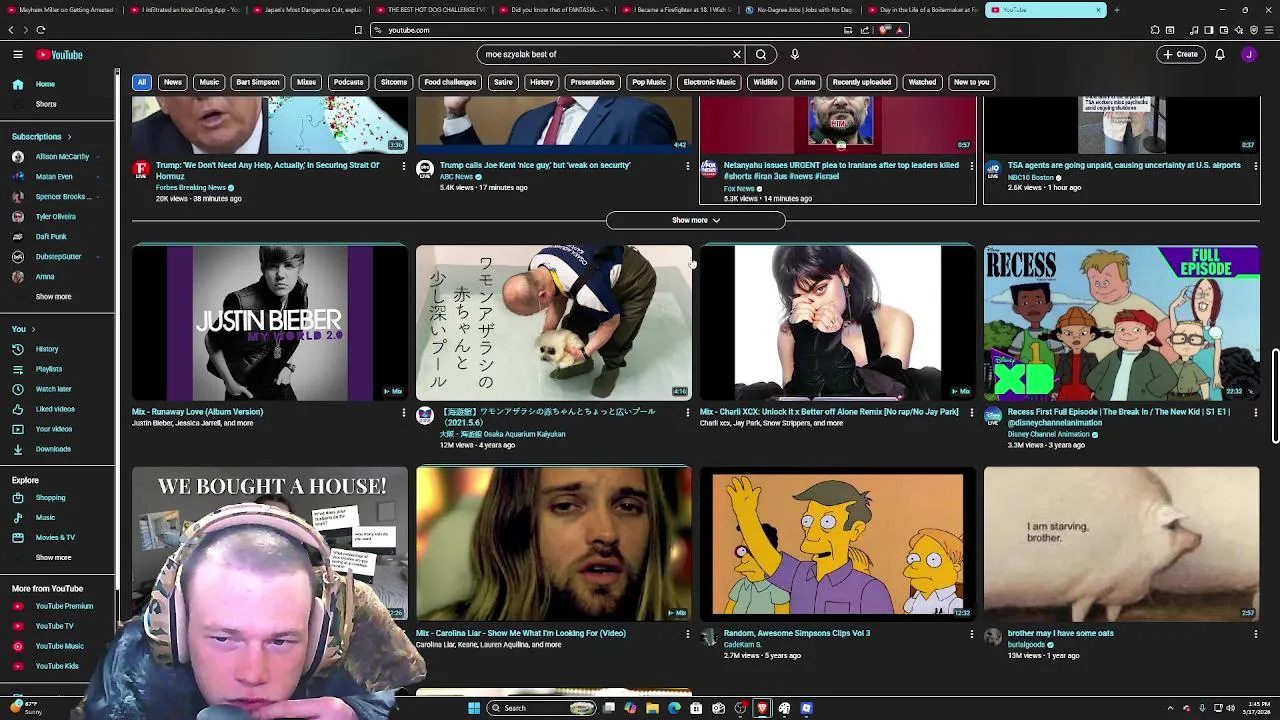Viewport: 1280px width, 720px height.
Task: Open YouTube Premium link
Action: coord(58,606)
